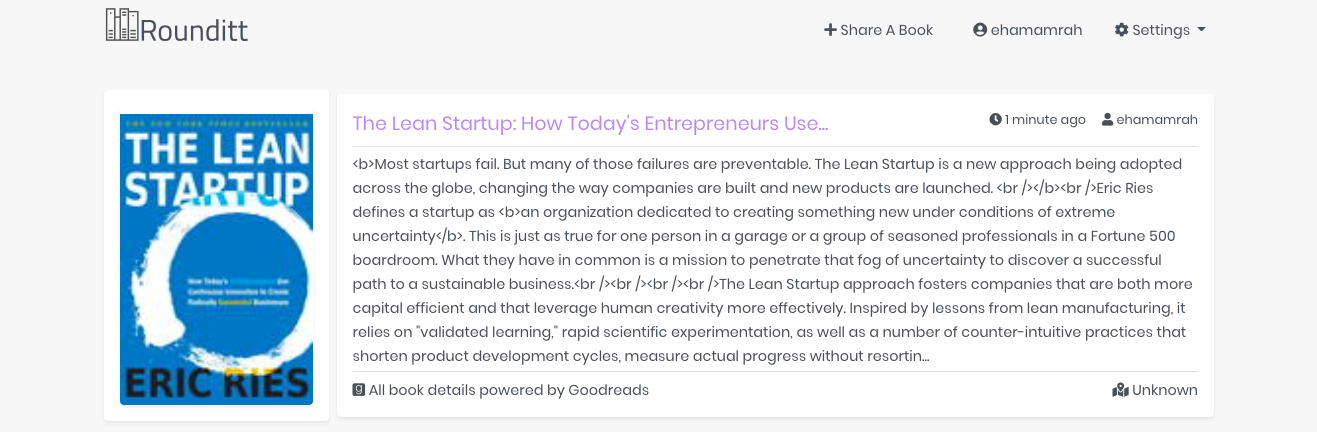Click the Rounditt bookshelf logo icon
This screenshot has height=432, width=1317.
point(122,25)
